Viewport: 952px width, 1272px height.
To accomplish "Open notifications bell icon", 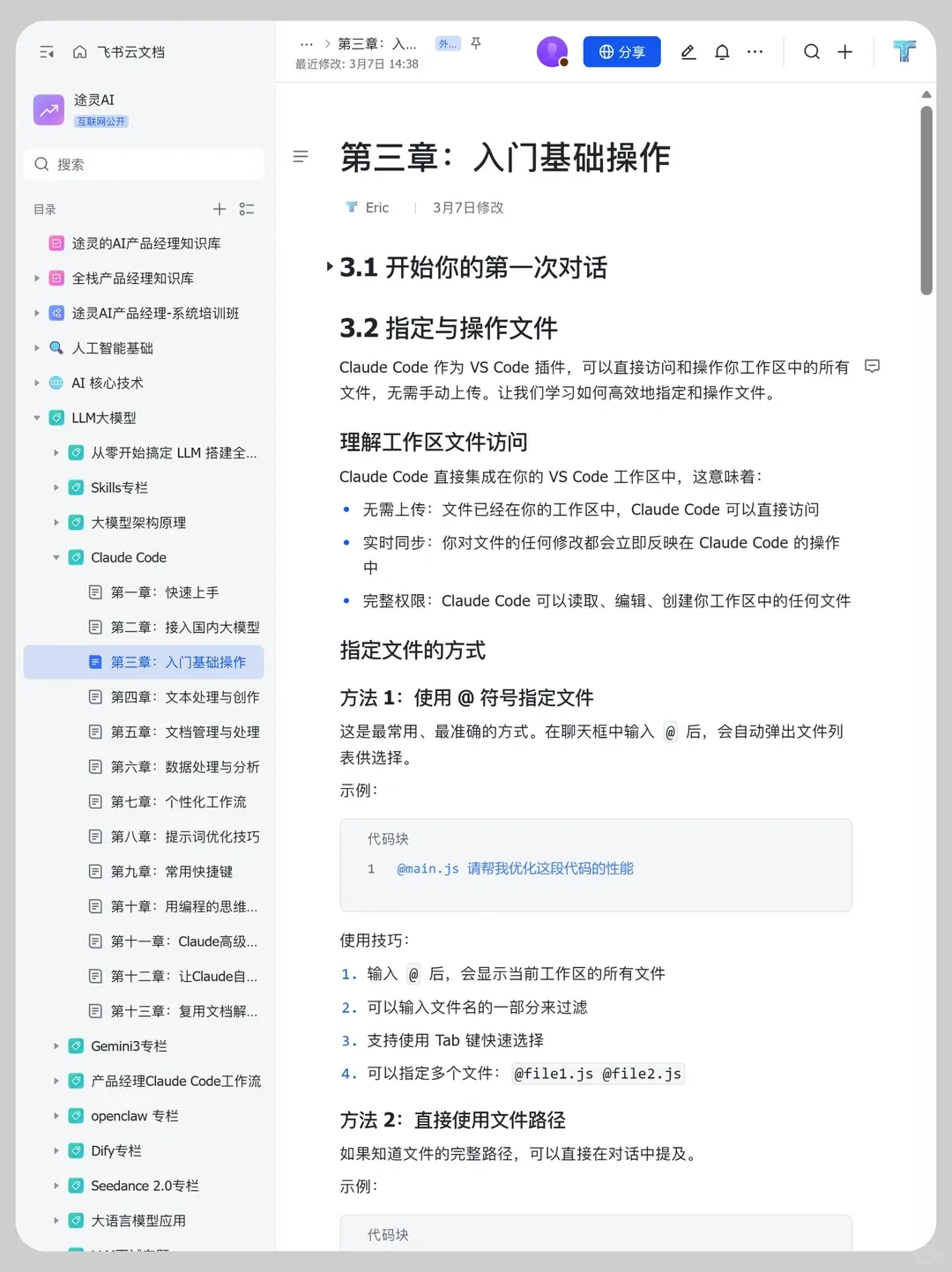I will point(722,52).
